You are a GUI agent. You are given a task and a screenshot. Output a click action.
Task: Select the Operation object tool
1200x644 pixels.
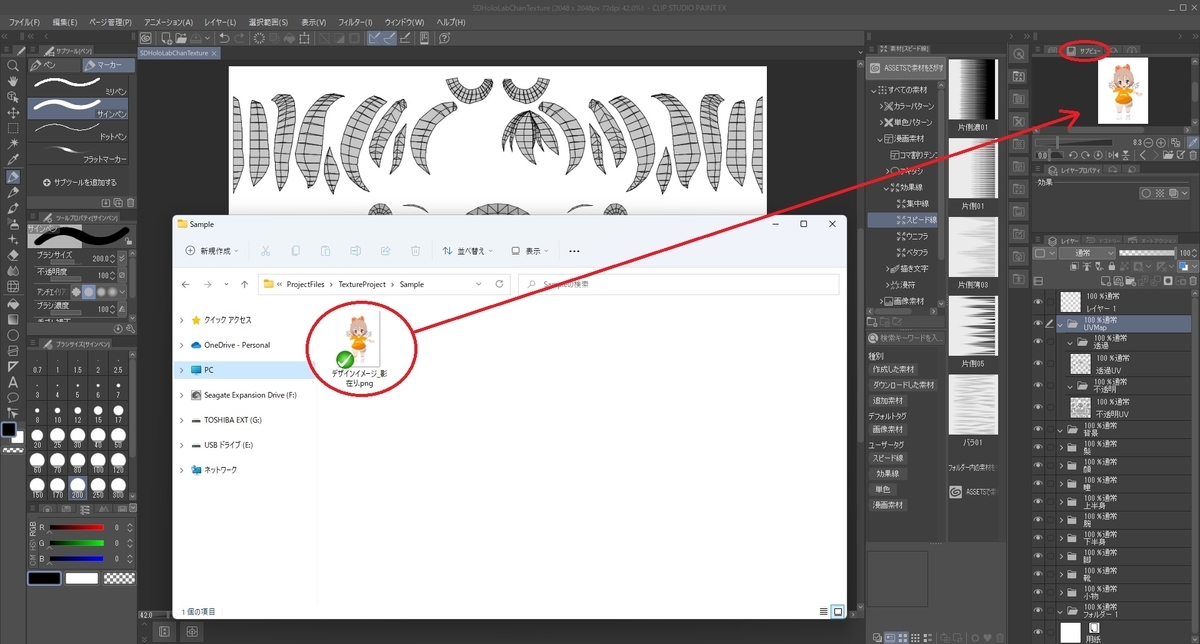coord(13,97)
